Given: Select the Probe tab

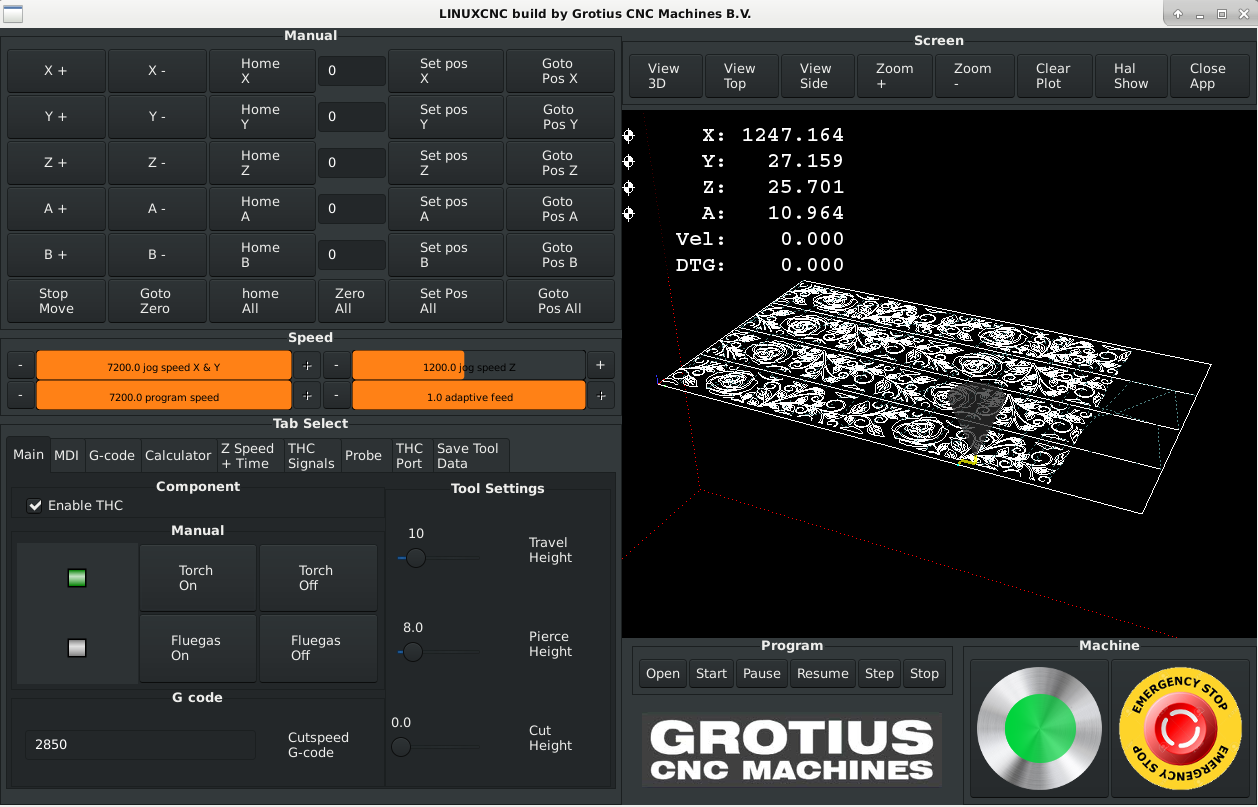Looking at the screenshot, I should click(364, 455).
